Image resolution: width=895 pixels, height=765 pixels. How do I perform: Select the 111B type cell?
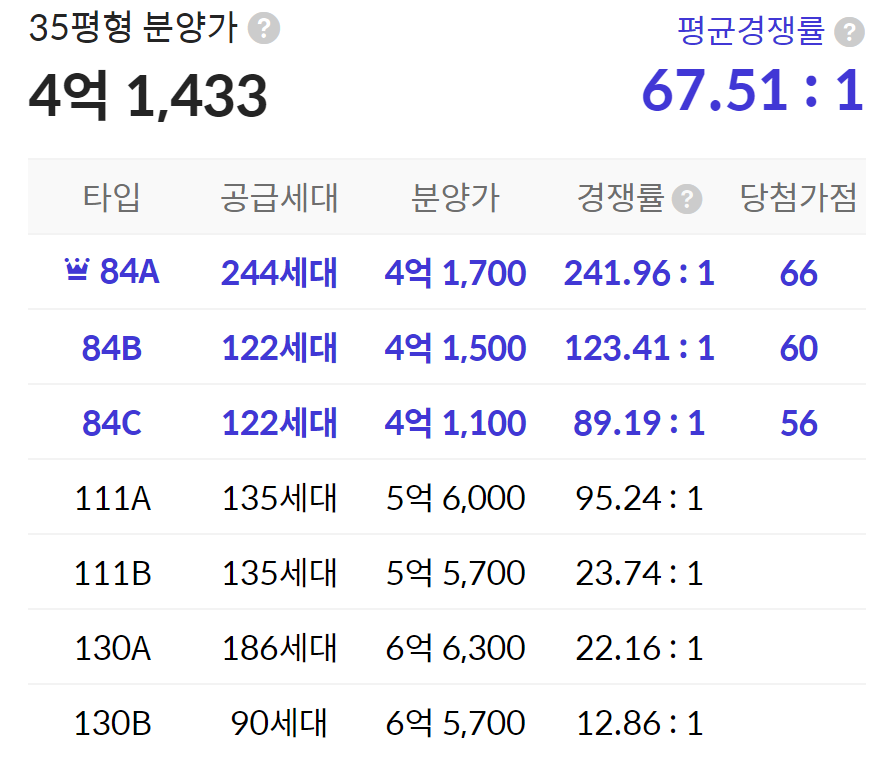pos(112,573)
